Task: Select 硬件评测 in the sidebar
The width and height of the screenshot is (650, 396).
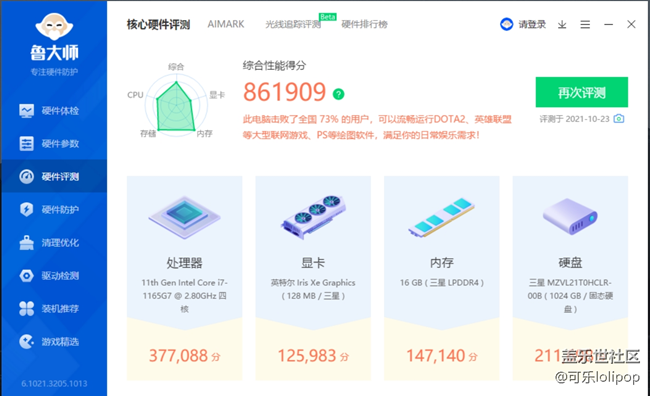Action: pos(54,177)
